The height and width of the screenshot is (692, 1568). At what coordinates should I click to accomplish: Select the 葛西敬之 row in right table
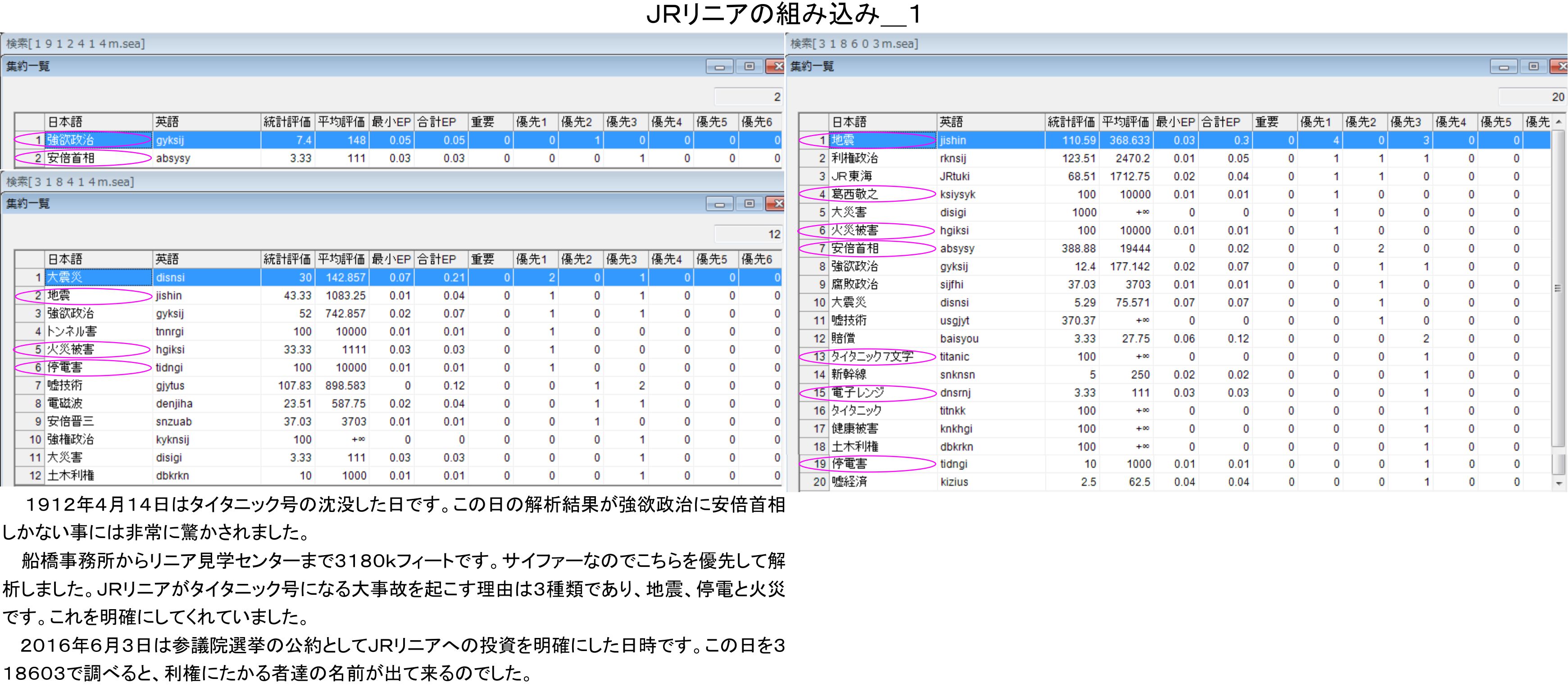(854, 195)
